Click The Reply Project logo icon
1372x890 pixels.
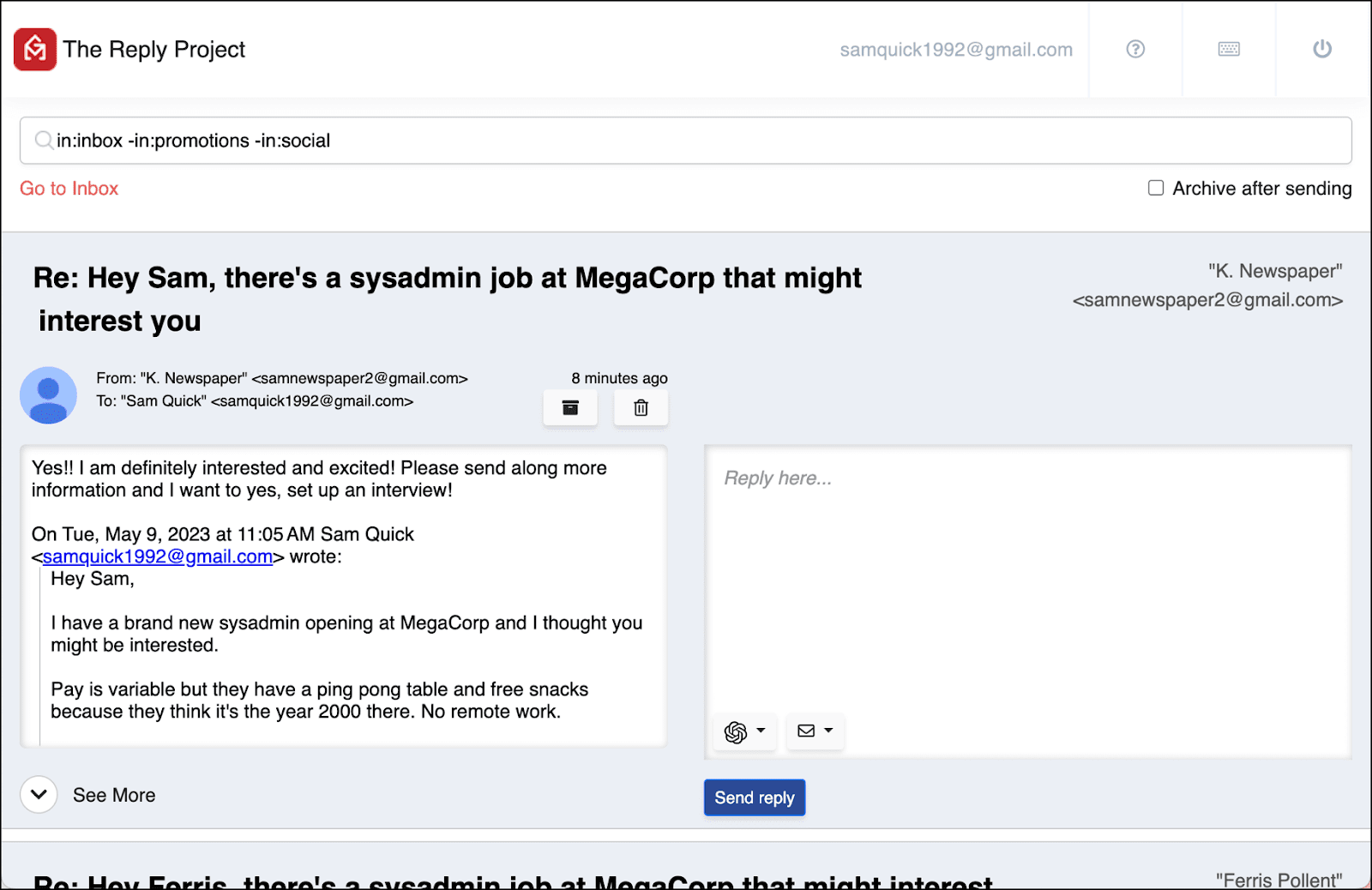coord(35,49)
